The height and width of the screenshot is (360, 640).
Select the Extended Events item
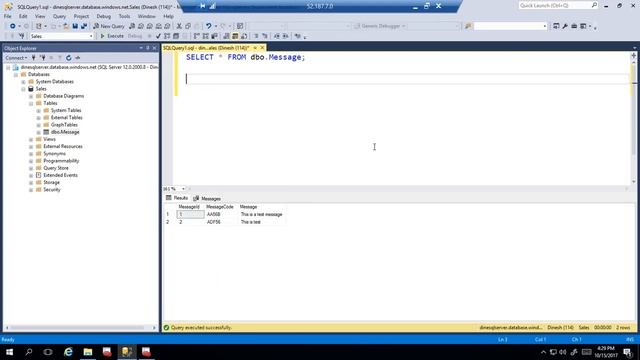pyautogui.click(x=60, y=175)
